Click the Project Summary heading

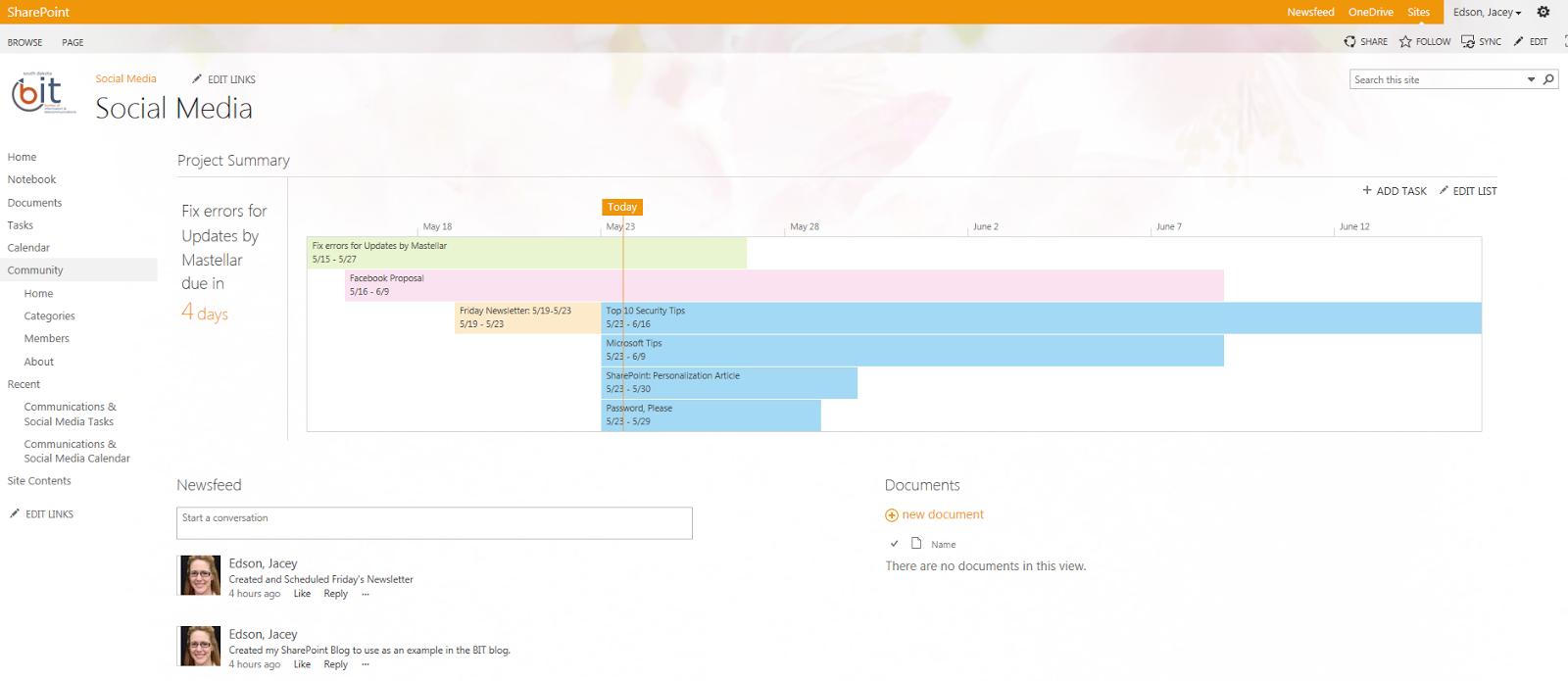pos(233,161)
